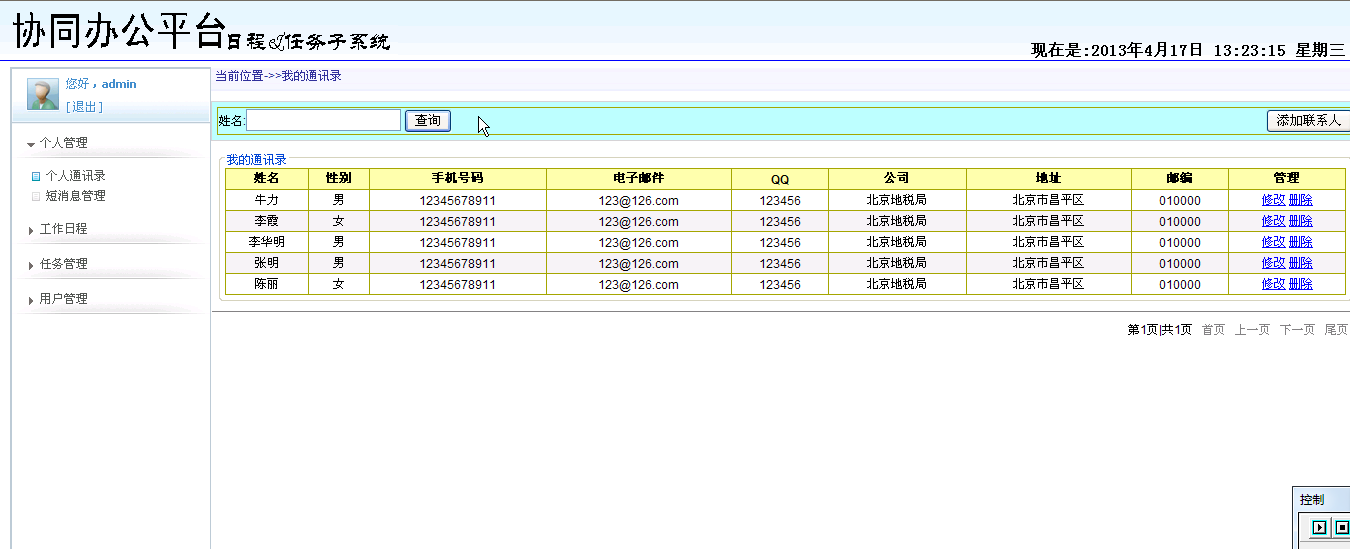
Task: Click the 地址 column header
Action: [x=1049, y=178]
